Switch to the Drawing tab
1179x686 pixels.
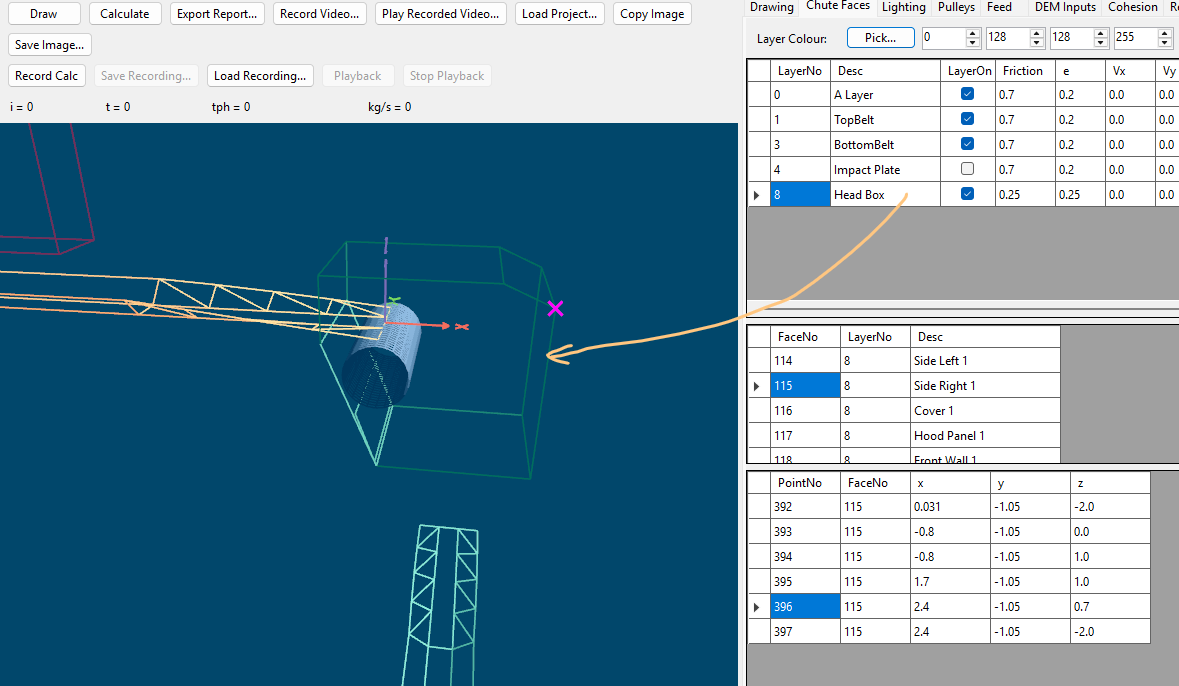[x=771, y=7]
